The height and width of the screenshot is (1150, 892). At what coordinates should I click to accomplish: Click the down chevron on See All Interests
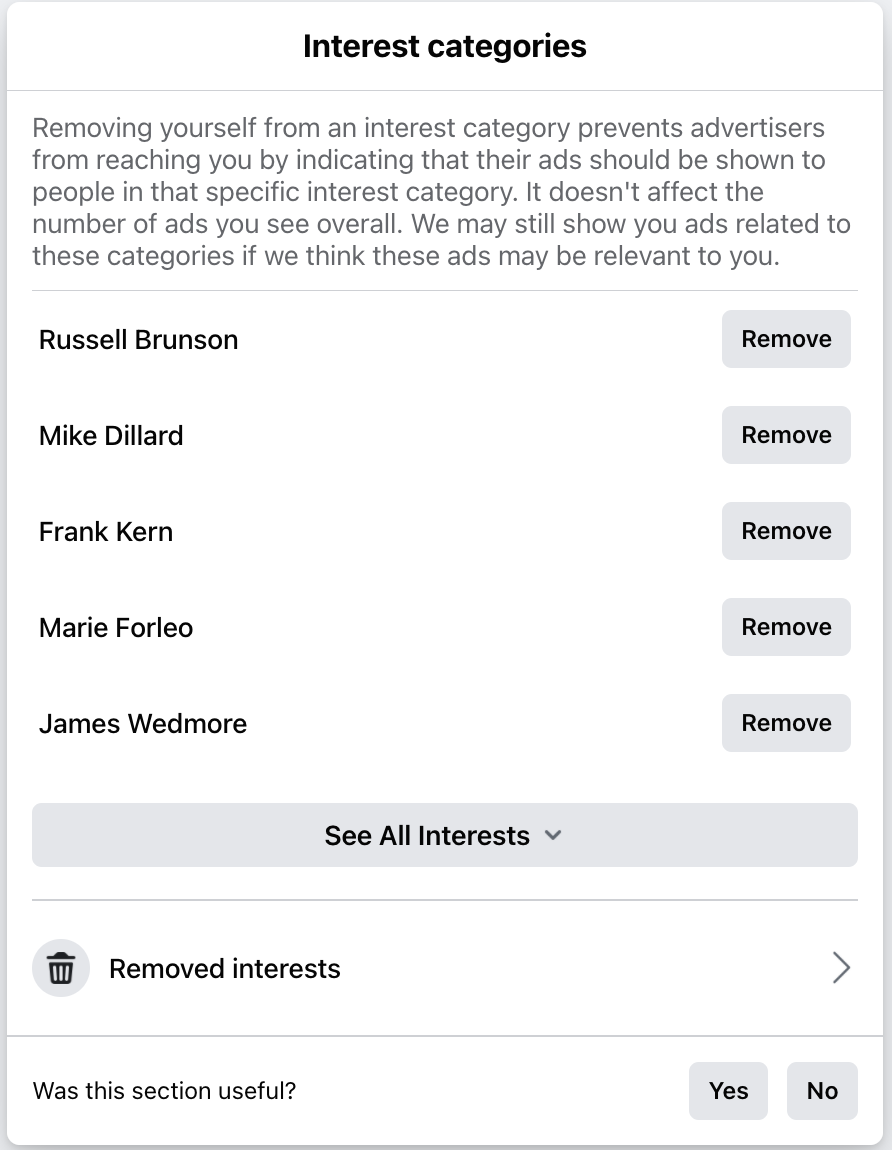pyautogui.click(x=553, y=835)
